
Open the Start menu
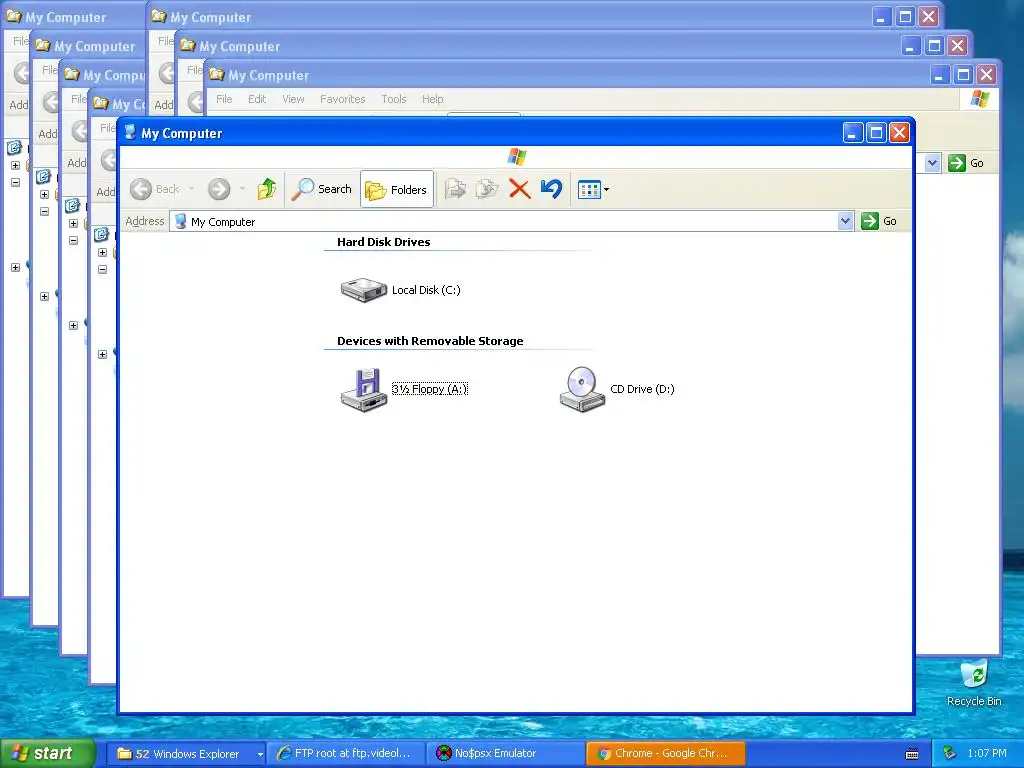pos(47,754)
